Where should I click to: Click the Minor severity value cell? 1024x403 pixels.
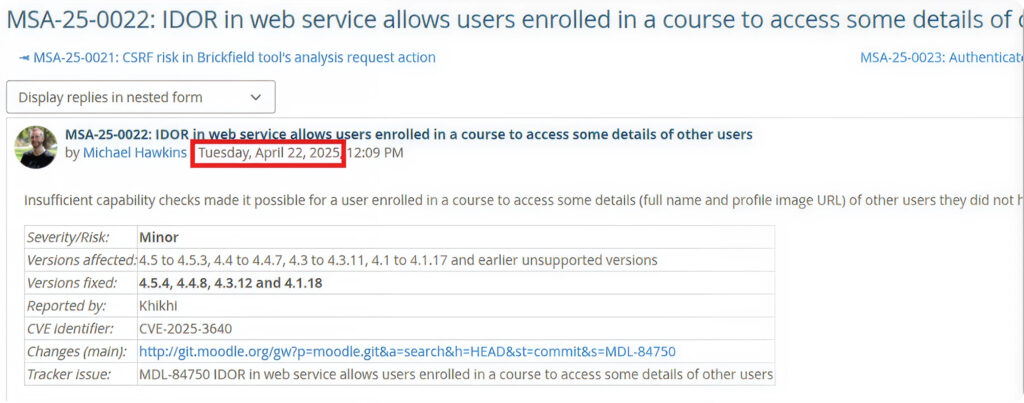click(159, 237)
